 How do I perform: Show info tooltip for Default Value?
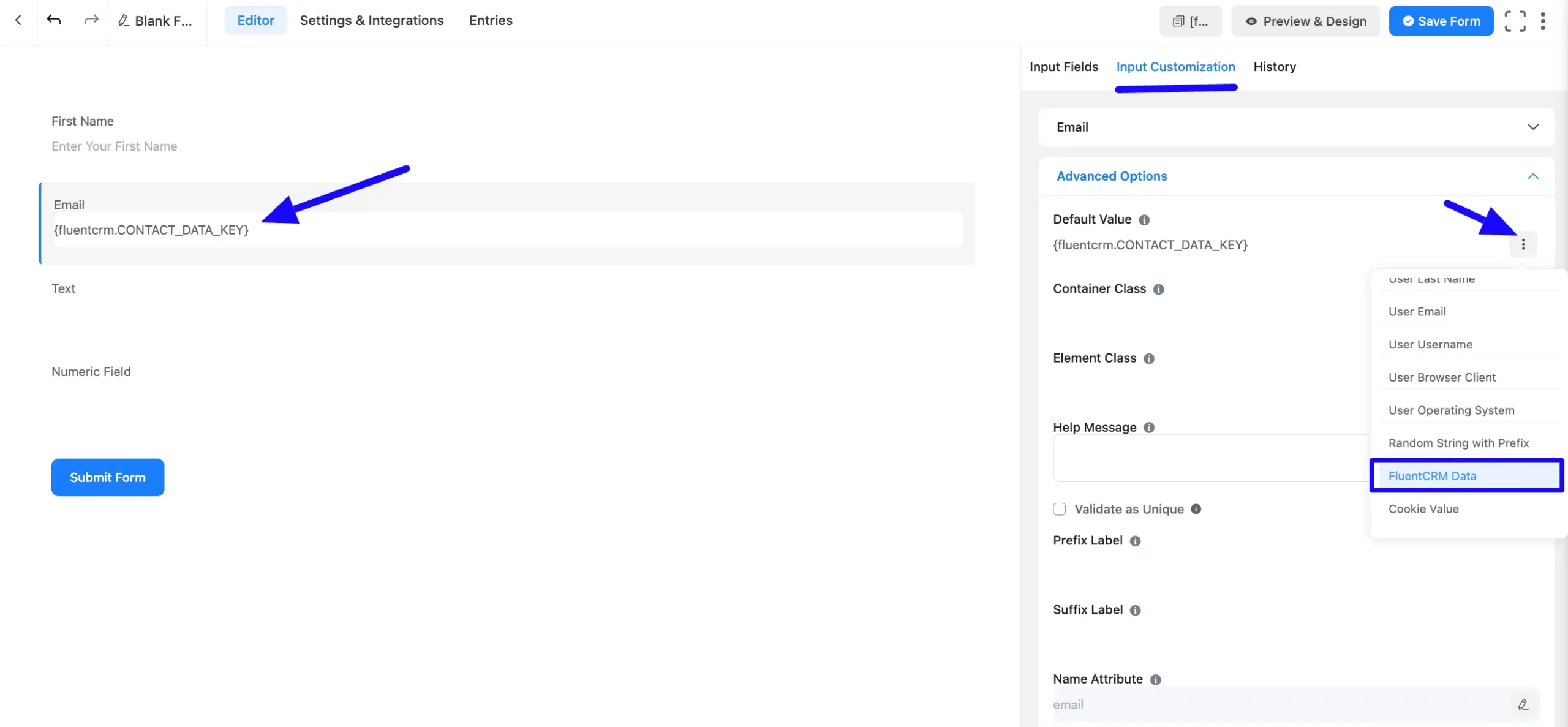tap(1144, 220)
